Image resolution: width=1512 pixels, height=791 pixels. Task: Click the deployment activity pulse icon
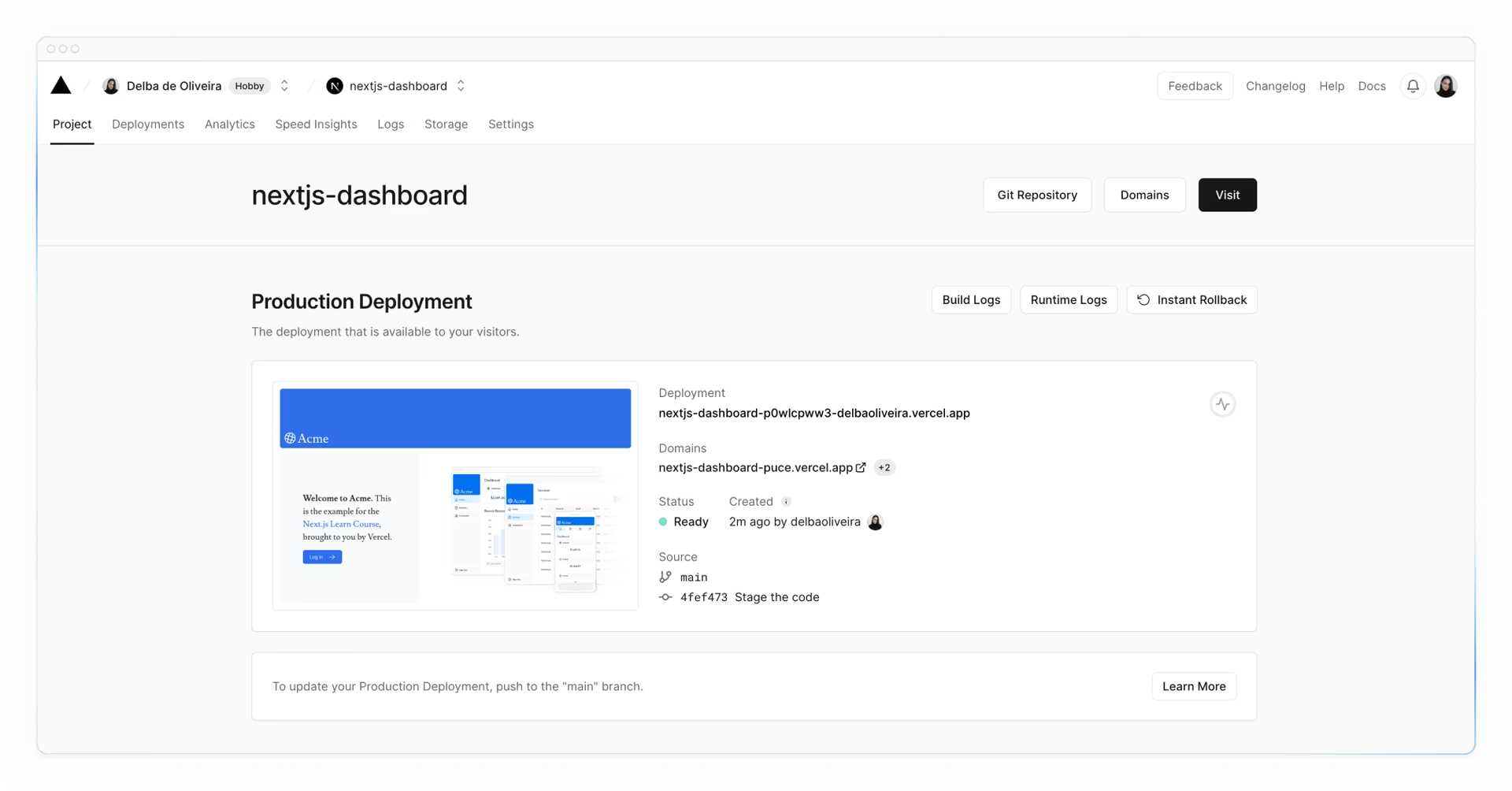(1222, 404)
